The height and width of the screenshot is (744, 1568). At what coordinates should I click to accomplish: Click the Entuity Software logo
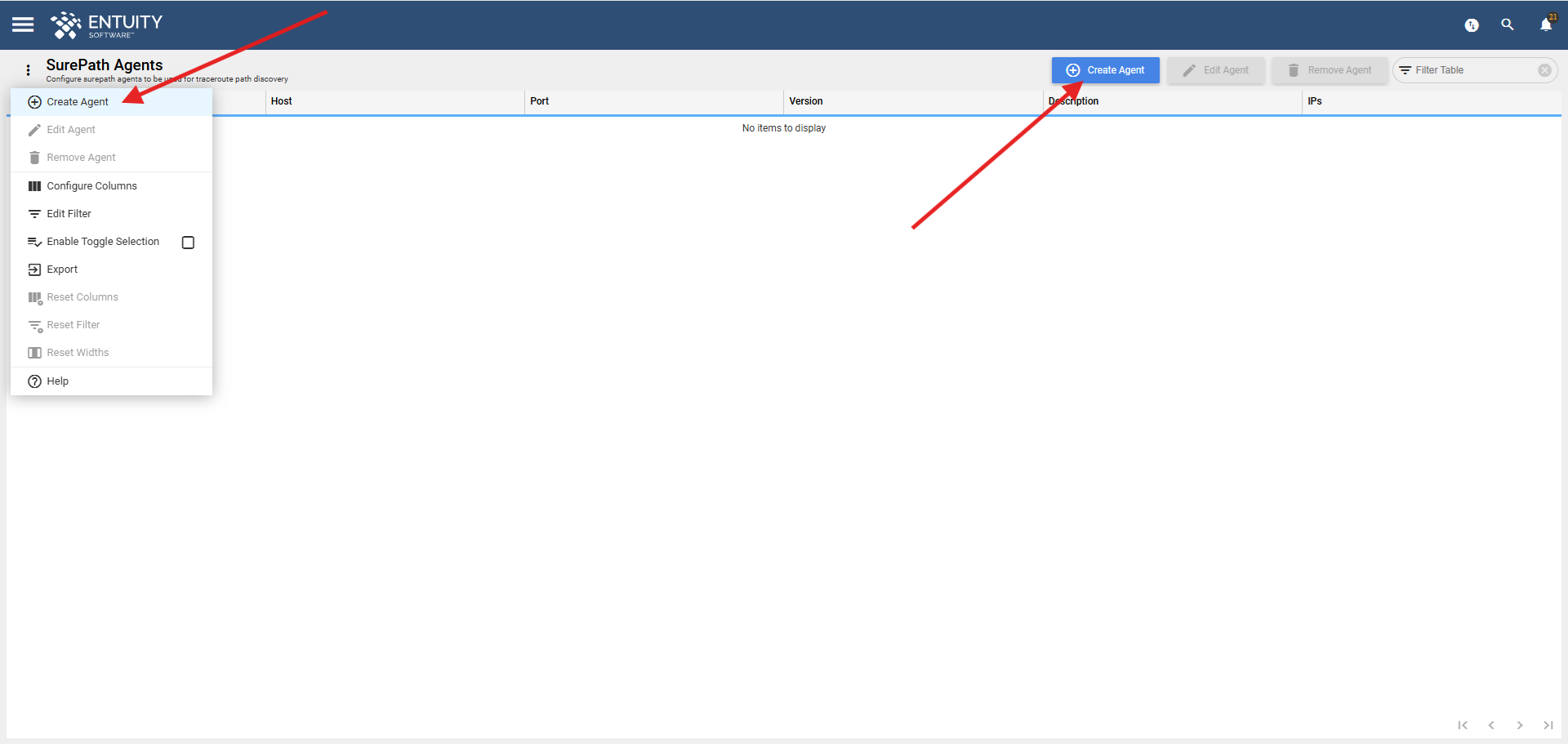point(106,25)
